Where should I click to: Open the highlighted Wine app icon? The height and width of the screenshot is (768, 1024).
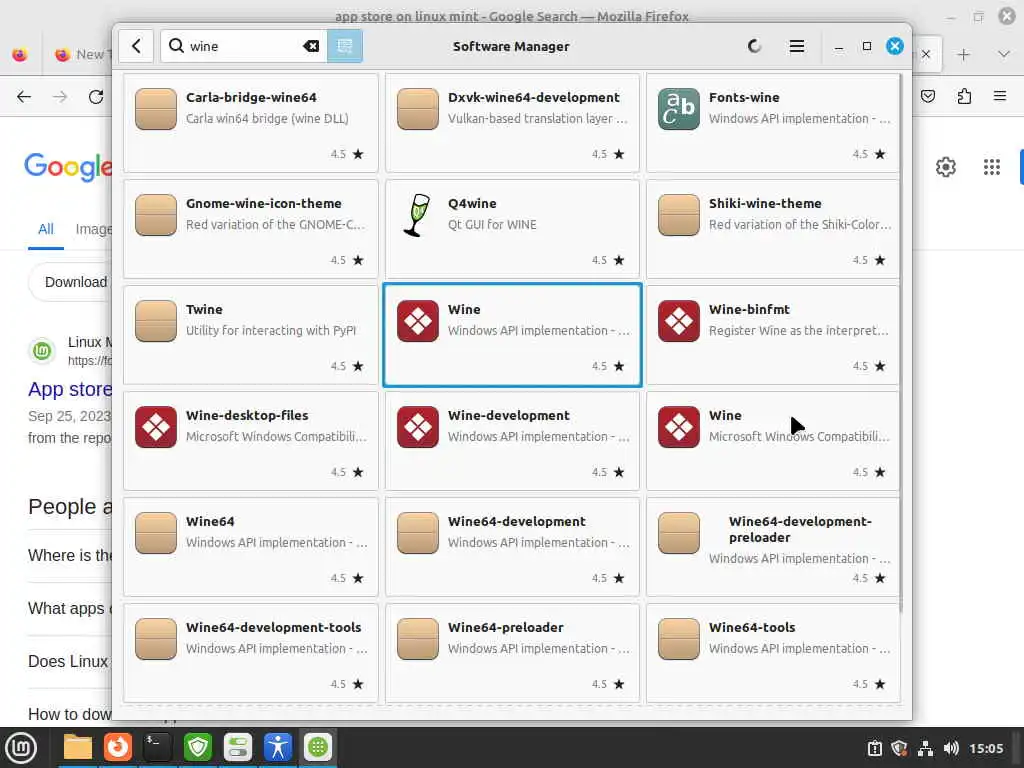pos(417,321)
